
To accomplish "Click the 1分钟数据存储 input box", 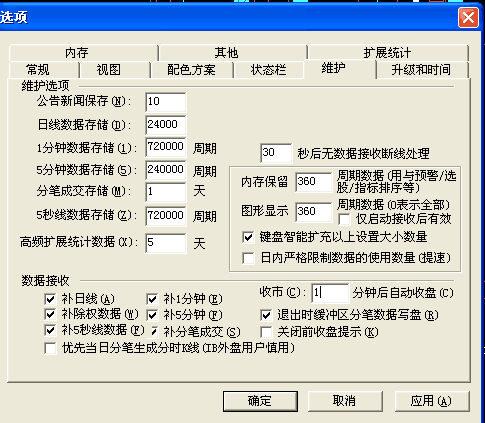I will click(x=166, y=147).
